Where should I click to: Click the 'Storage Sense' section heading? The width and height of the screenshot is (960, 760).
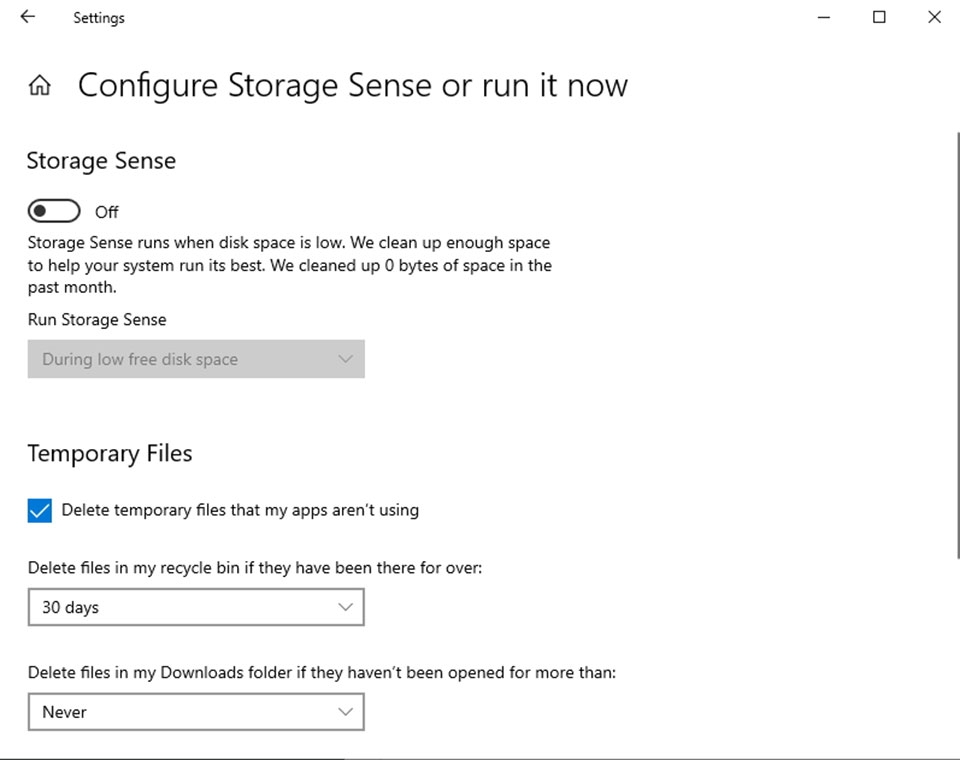101,161
